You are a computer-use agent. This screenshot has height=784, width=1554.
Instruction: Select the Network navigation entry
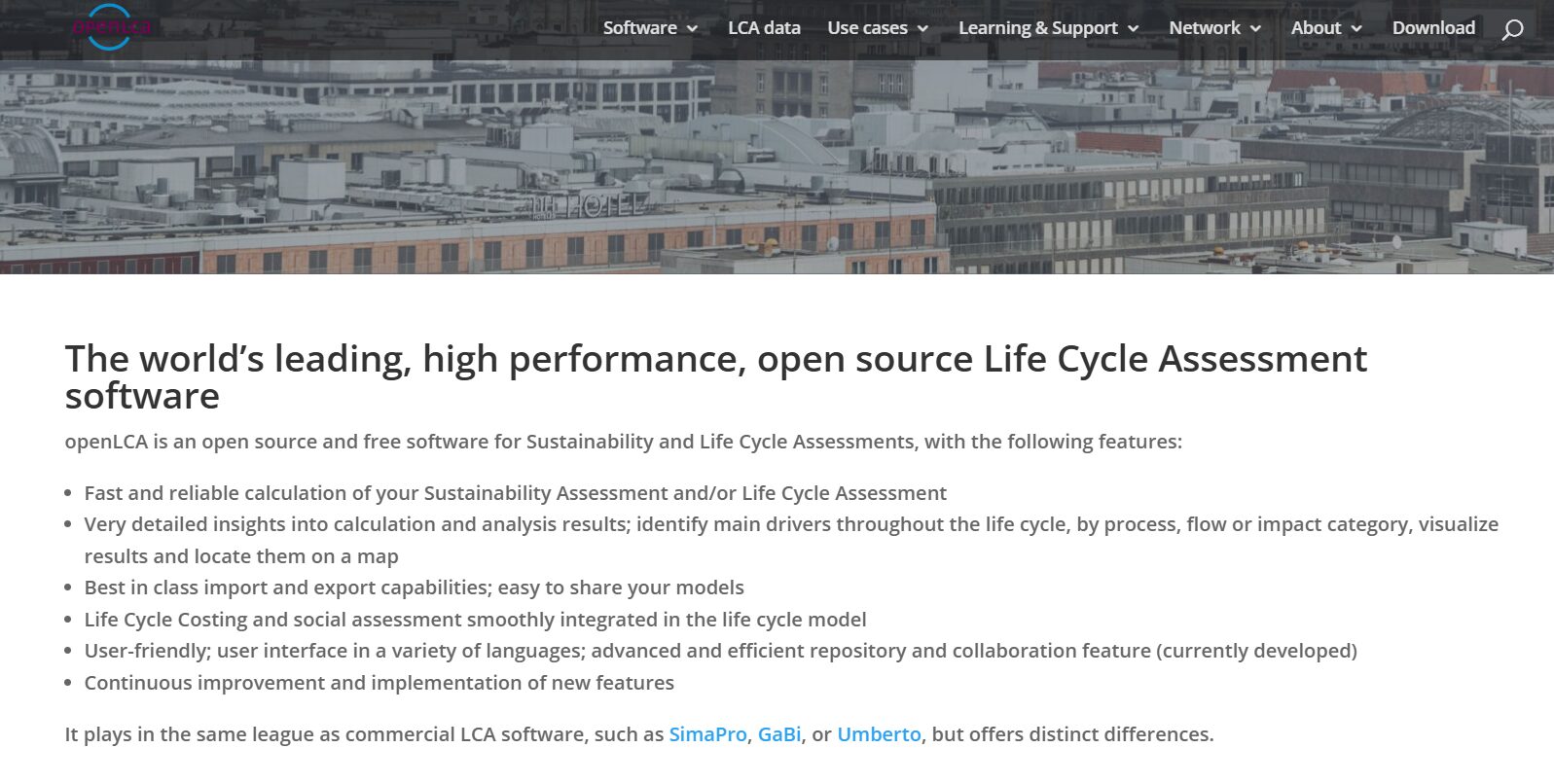point(1205,27)
